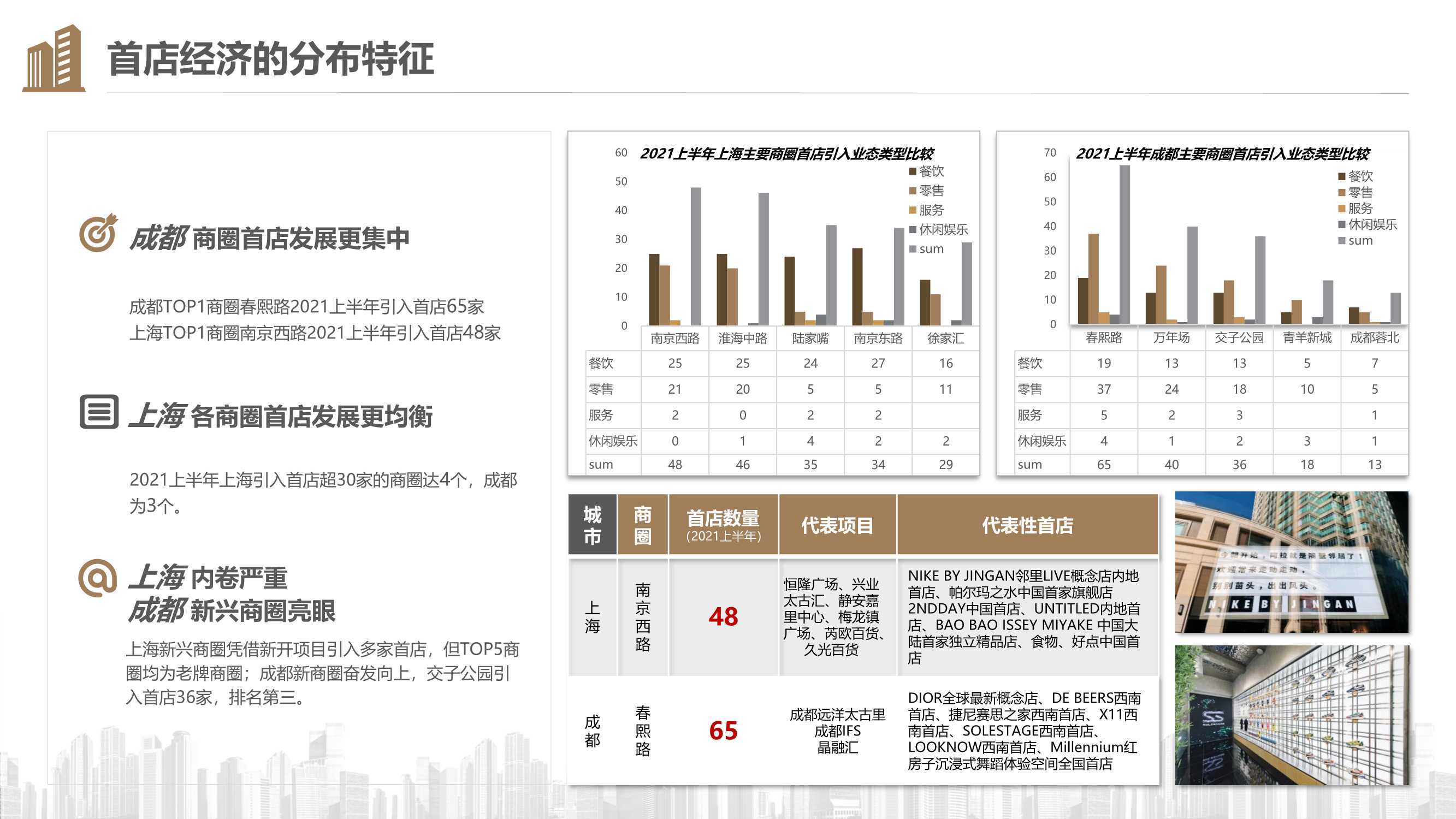Click the 餐饮 legend swatch in Shanghai chart
The image size is (1456, 819).
coord(912,171)
